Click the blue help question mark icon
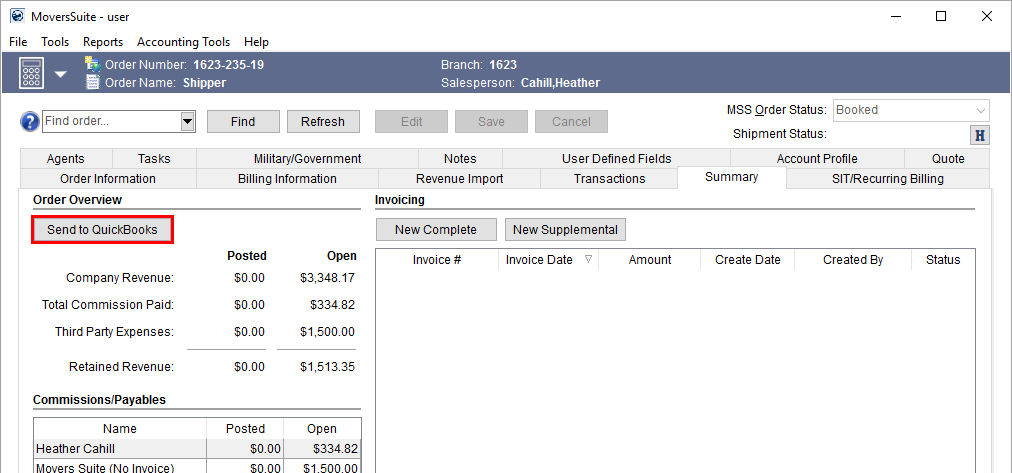Screen dimensions: 1012x473 coord(30,121)
